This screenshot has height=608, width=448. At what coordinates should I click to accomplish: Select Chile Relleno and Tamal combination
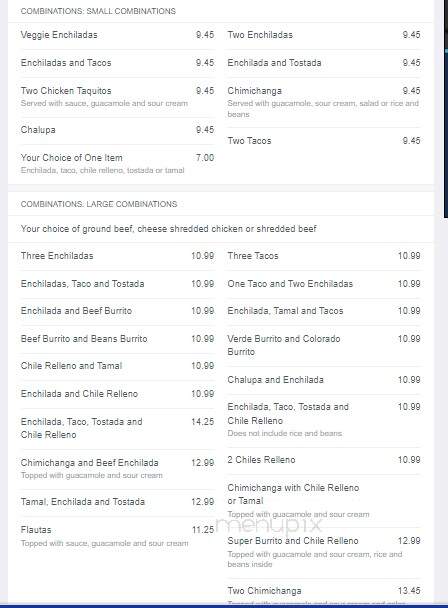click(x=71, y=366)
